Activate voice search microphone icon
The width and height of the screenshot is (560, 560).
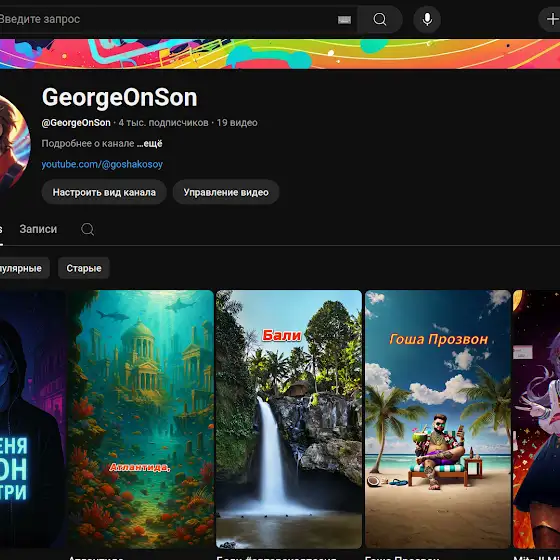pyautogui.click(x=427, y=19)
